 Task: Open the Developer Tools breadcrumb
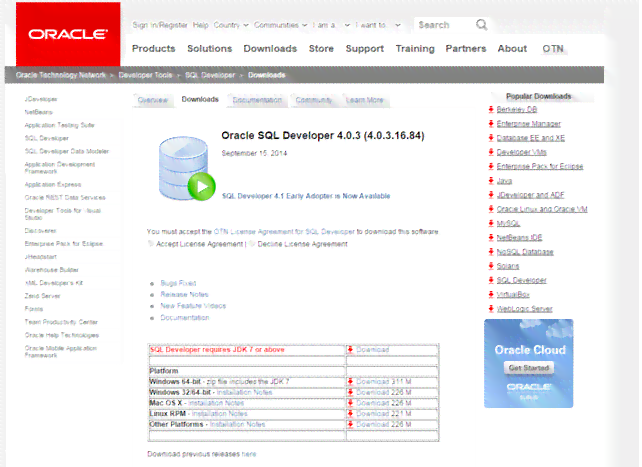click(145, 75)
